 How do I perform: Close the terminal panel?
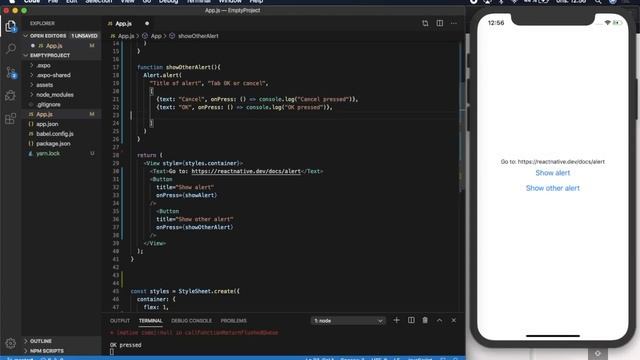tap(453, 320)
